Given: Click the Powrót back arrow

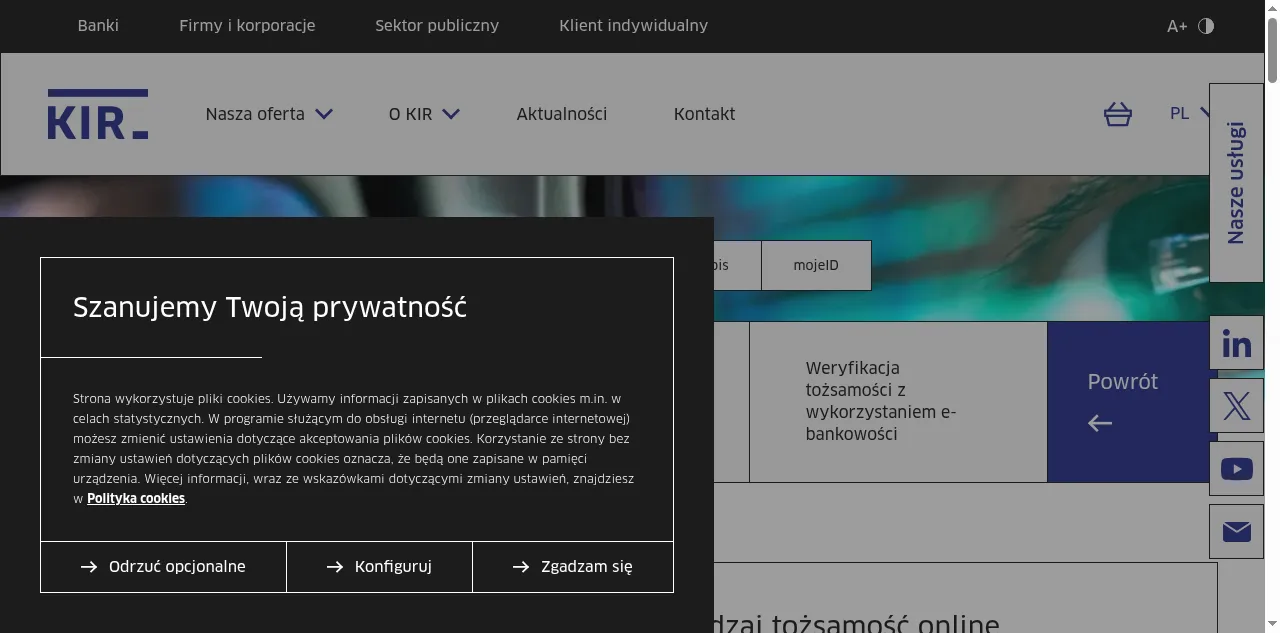Looking at the screenshot, I should pyautogui.click(x=1100, y=424).
